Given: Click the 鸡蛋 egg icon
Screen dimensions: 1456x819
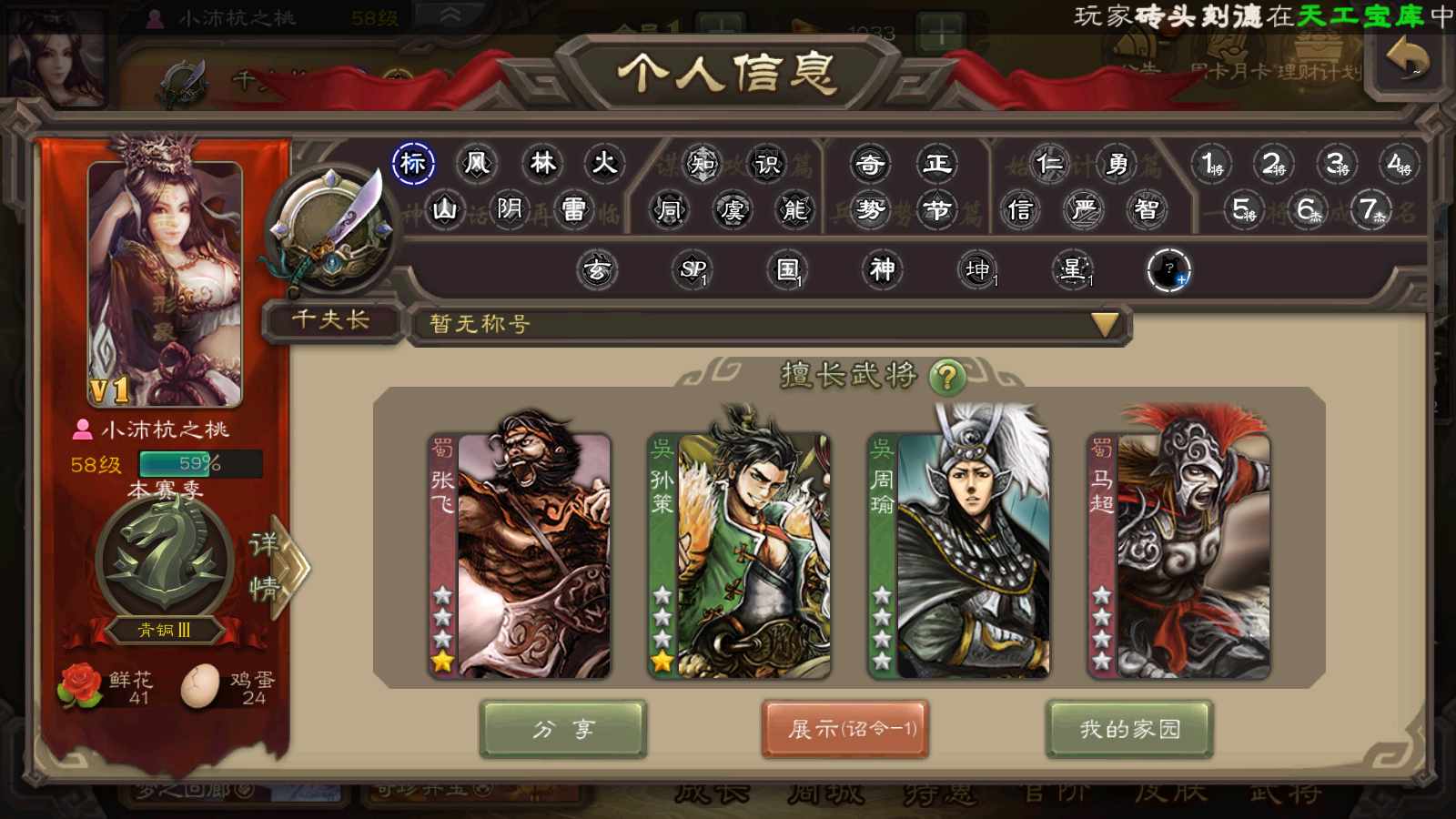Looking at the screenshot, I should click(200, 686).
